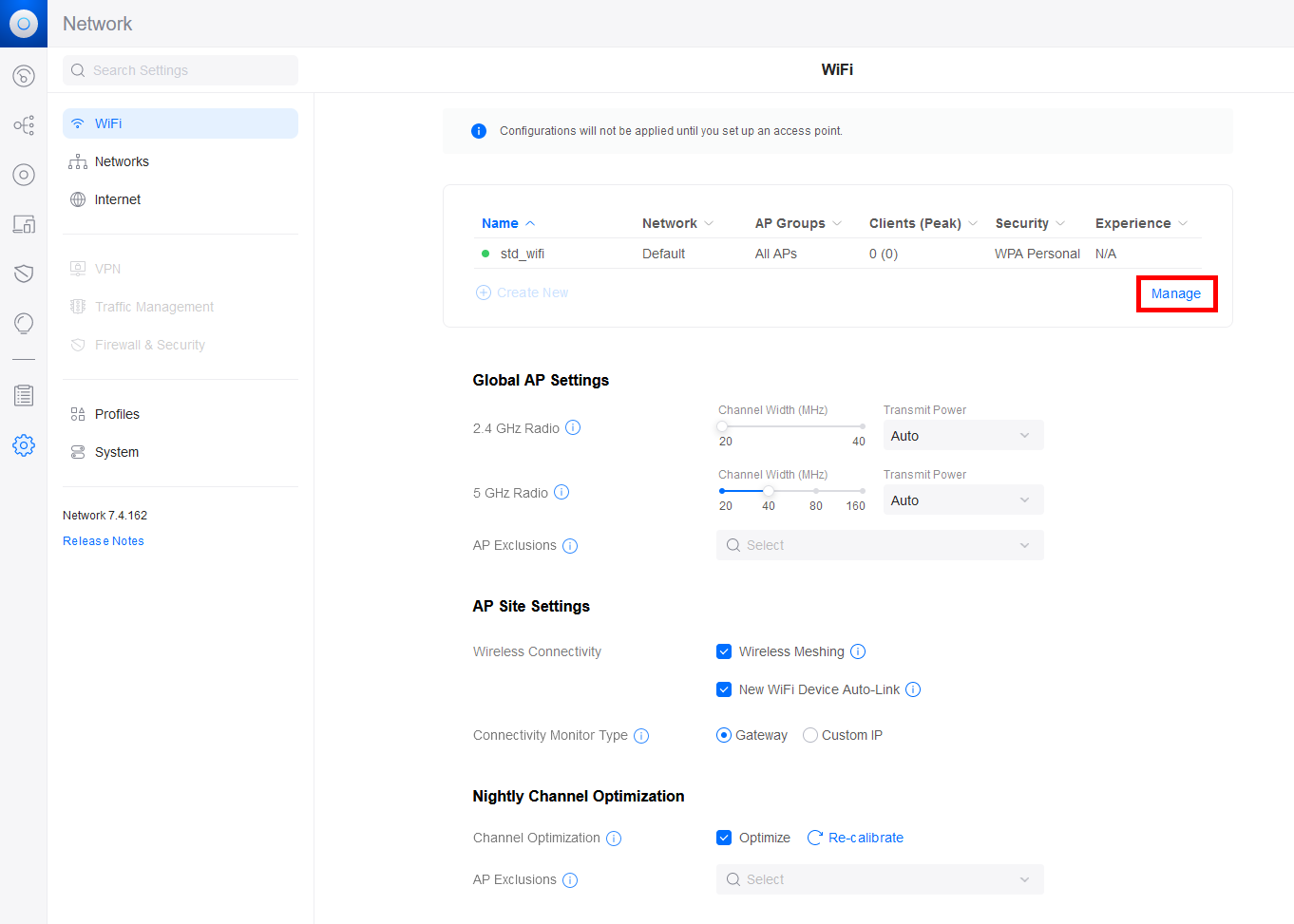Viewport: 1294px width, 924px height.
Task: Click the Manage button for WiFi networks
Action: click(x=1176, y=293)
